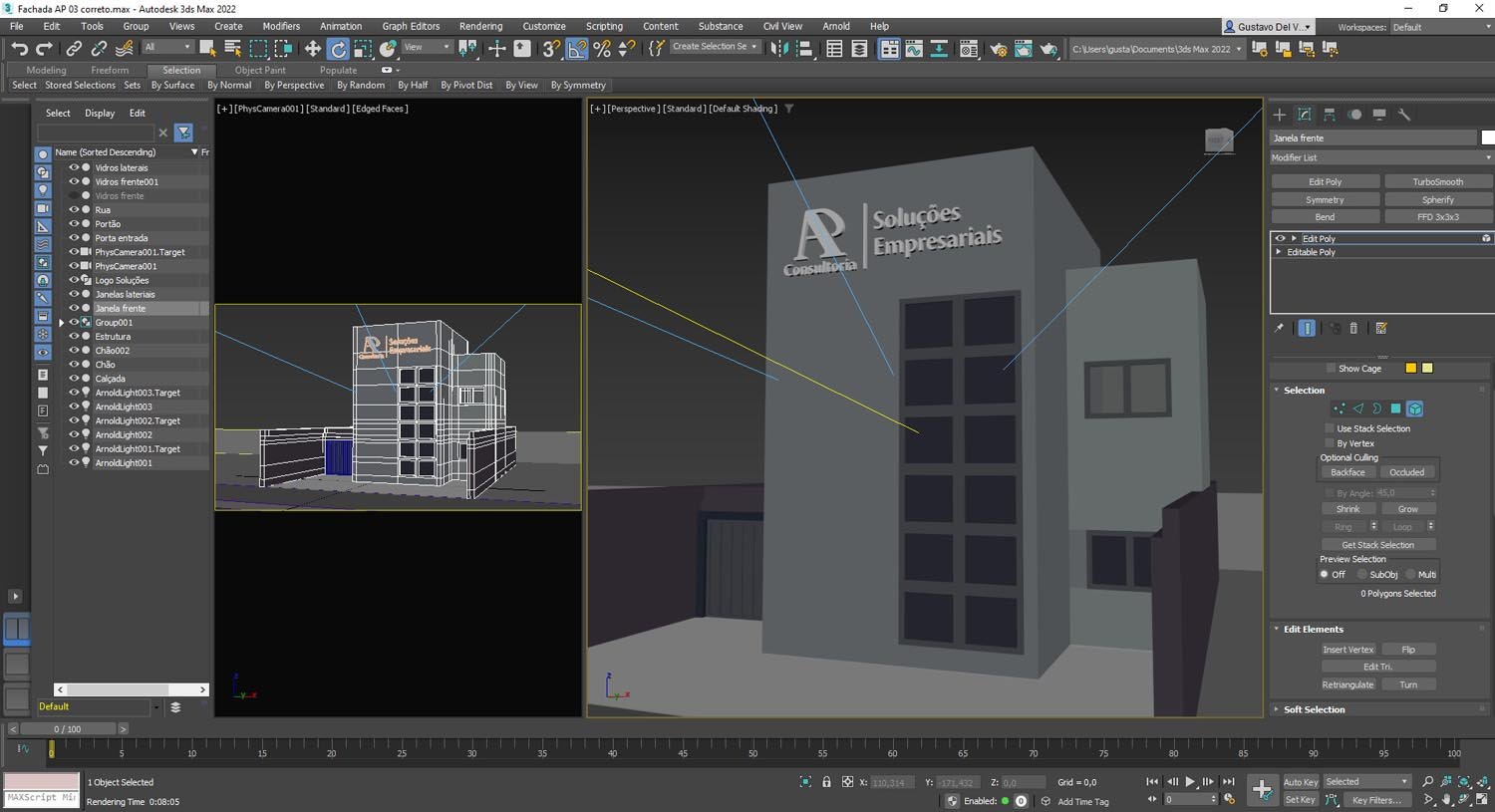Select the Vertex sub-object level

1339,408
